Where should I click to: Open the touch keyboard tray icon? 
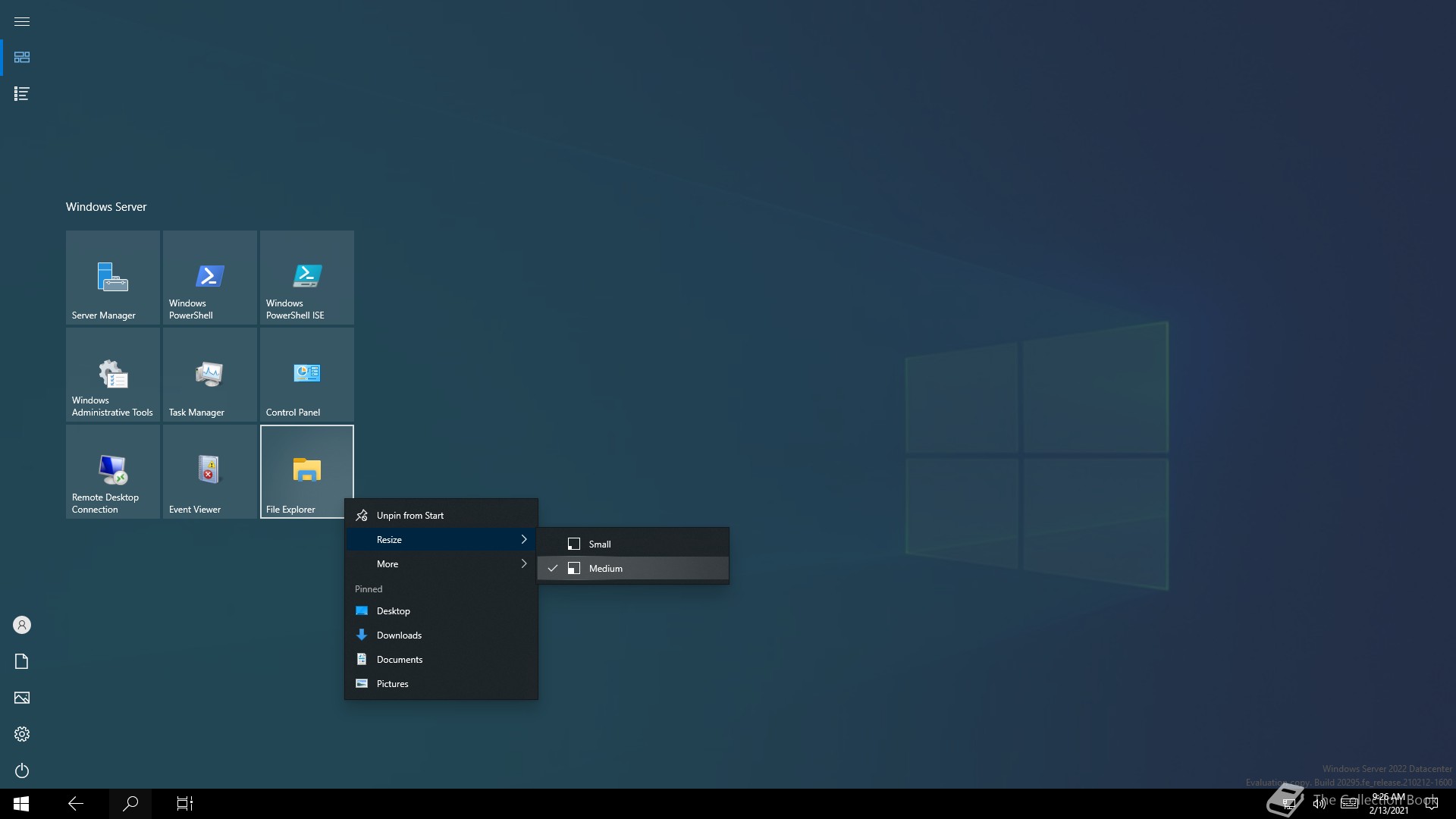pyautogui.click(x=1350, y=804)
